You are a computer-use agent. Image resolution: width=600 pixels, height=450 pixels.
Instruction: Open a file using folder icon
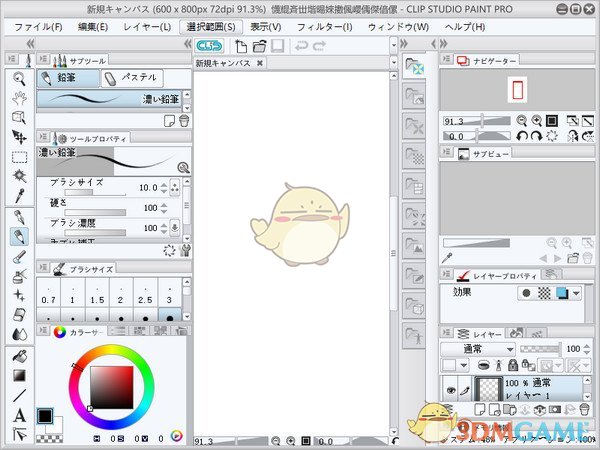pyautogui.click(x=259, y=46)
